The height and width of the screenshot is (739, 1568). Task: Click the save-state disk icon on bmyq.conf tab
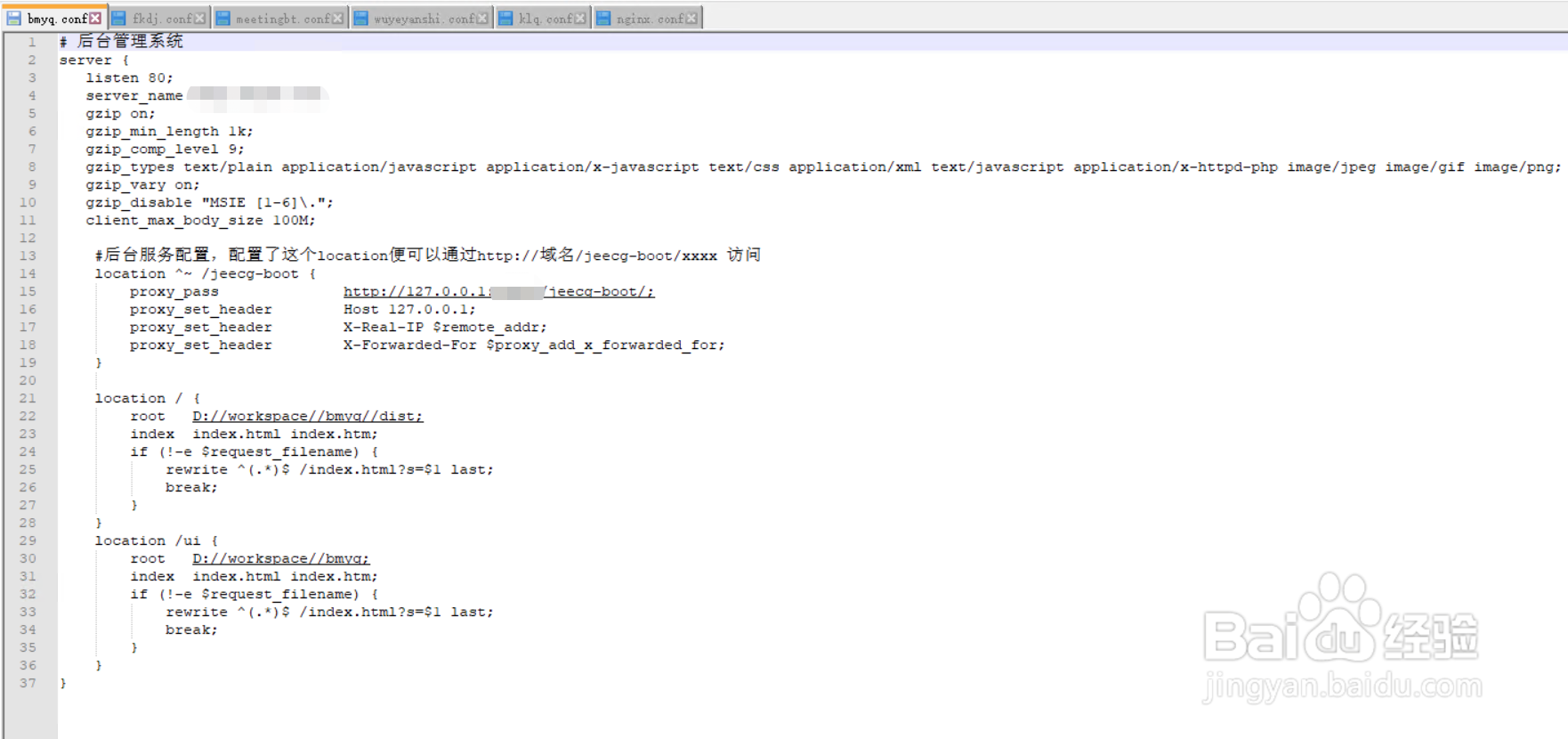click(14, 18)
